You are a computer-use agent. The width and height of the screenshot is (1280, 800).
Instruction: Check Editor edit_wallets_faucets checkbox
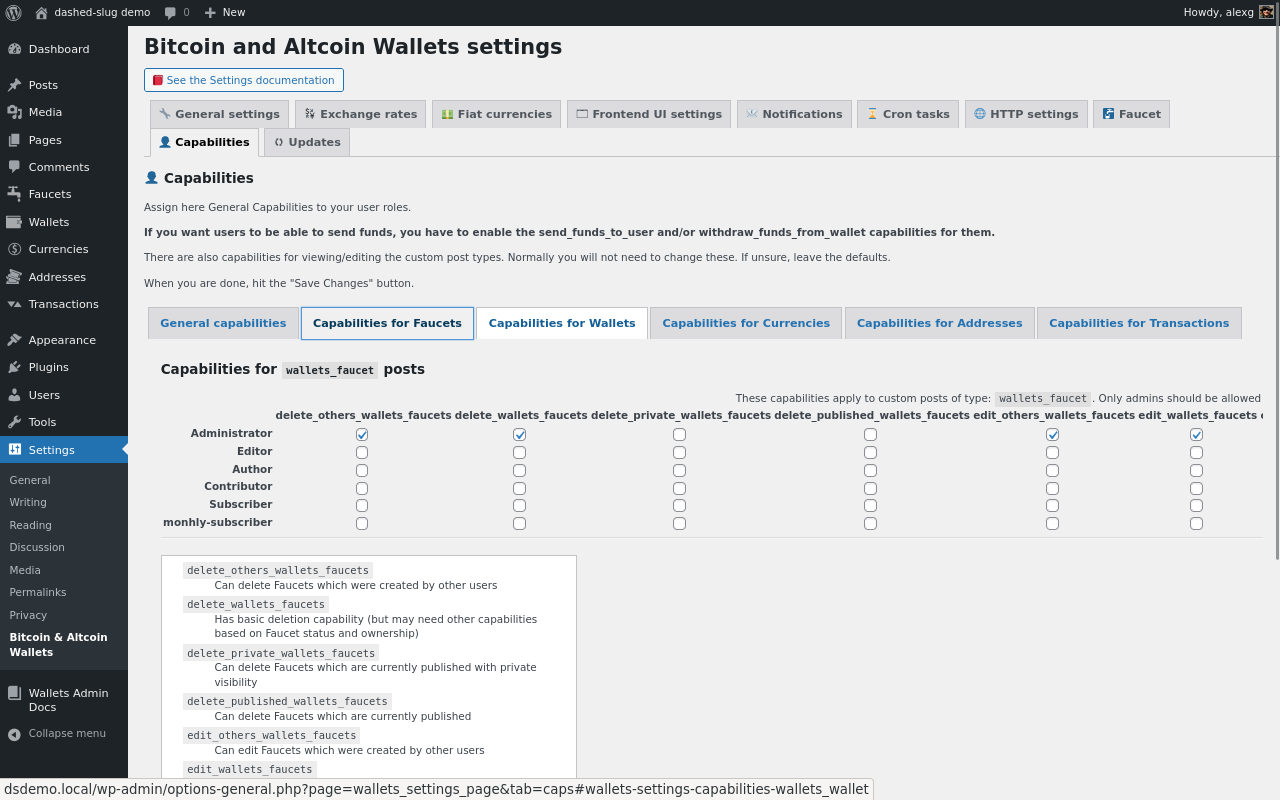[1196, 452]
